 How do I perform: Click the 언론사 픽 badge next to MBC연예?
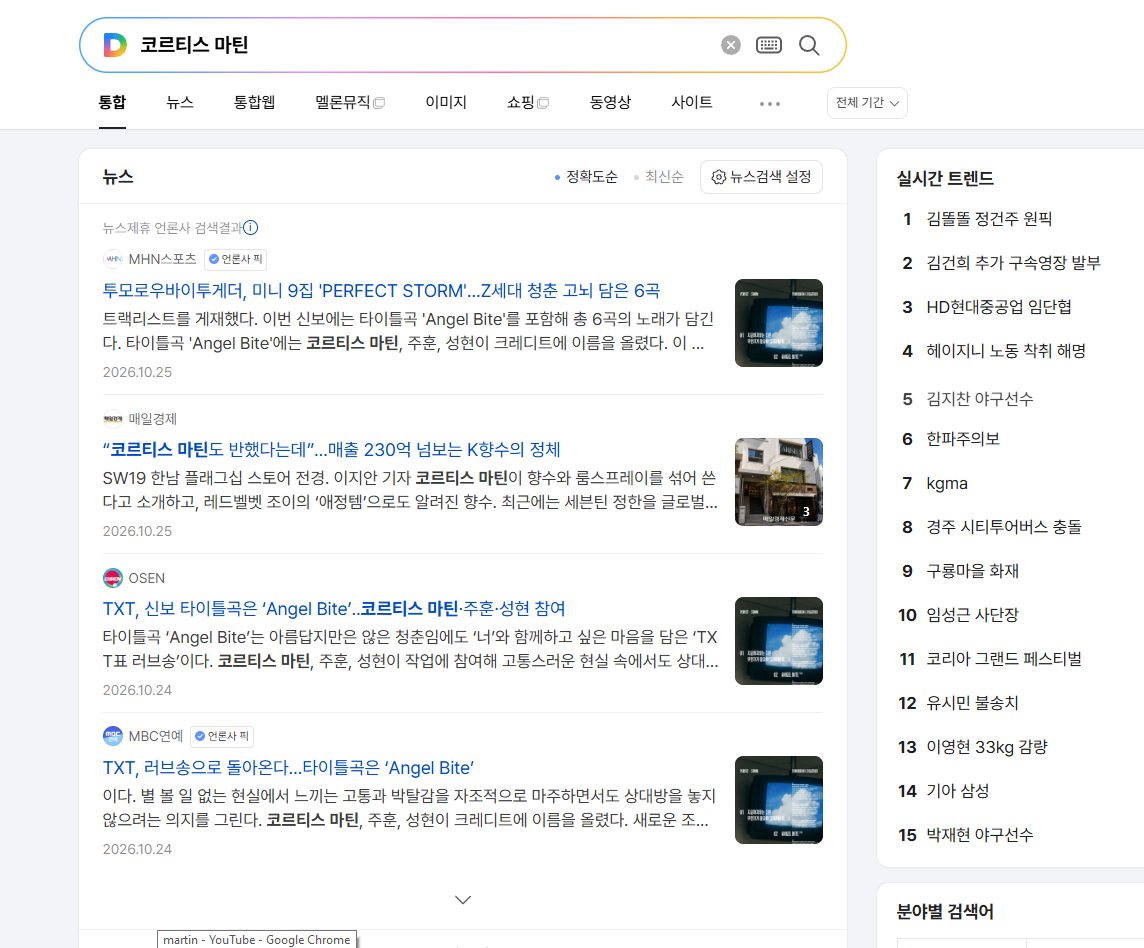222,736
